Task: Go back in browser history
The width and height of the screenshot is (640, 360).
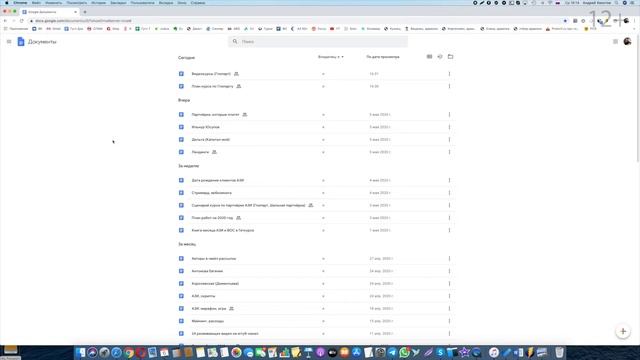Action: point(5,21)
